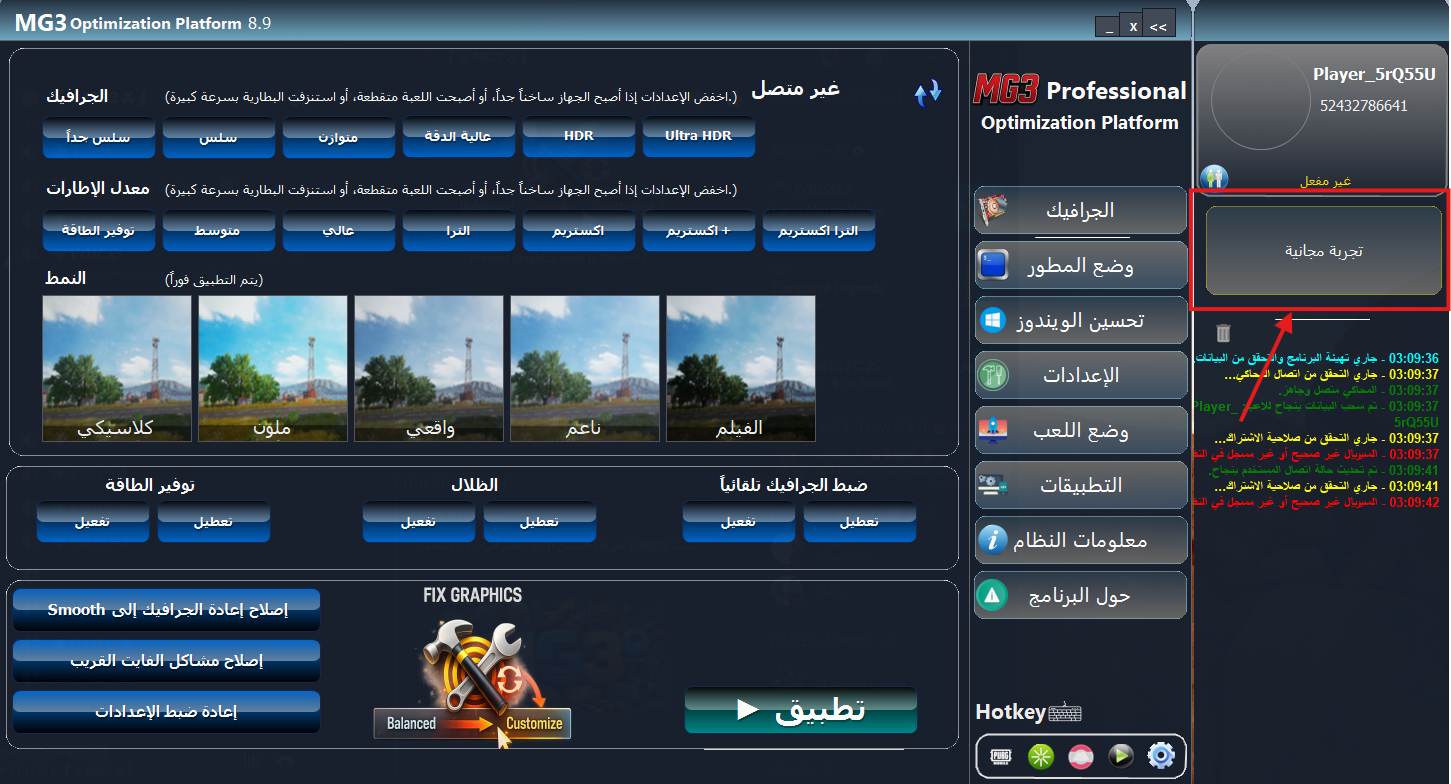Click the PUBG Mobile hotkey icon
Viewport: 1451px width, 784px height.
point(1000,757)
